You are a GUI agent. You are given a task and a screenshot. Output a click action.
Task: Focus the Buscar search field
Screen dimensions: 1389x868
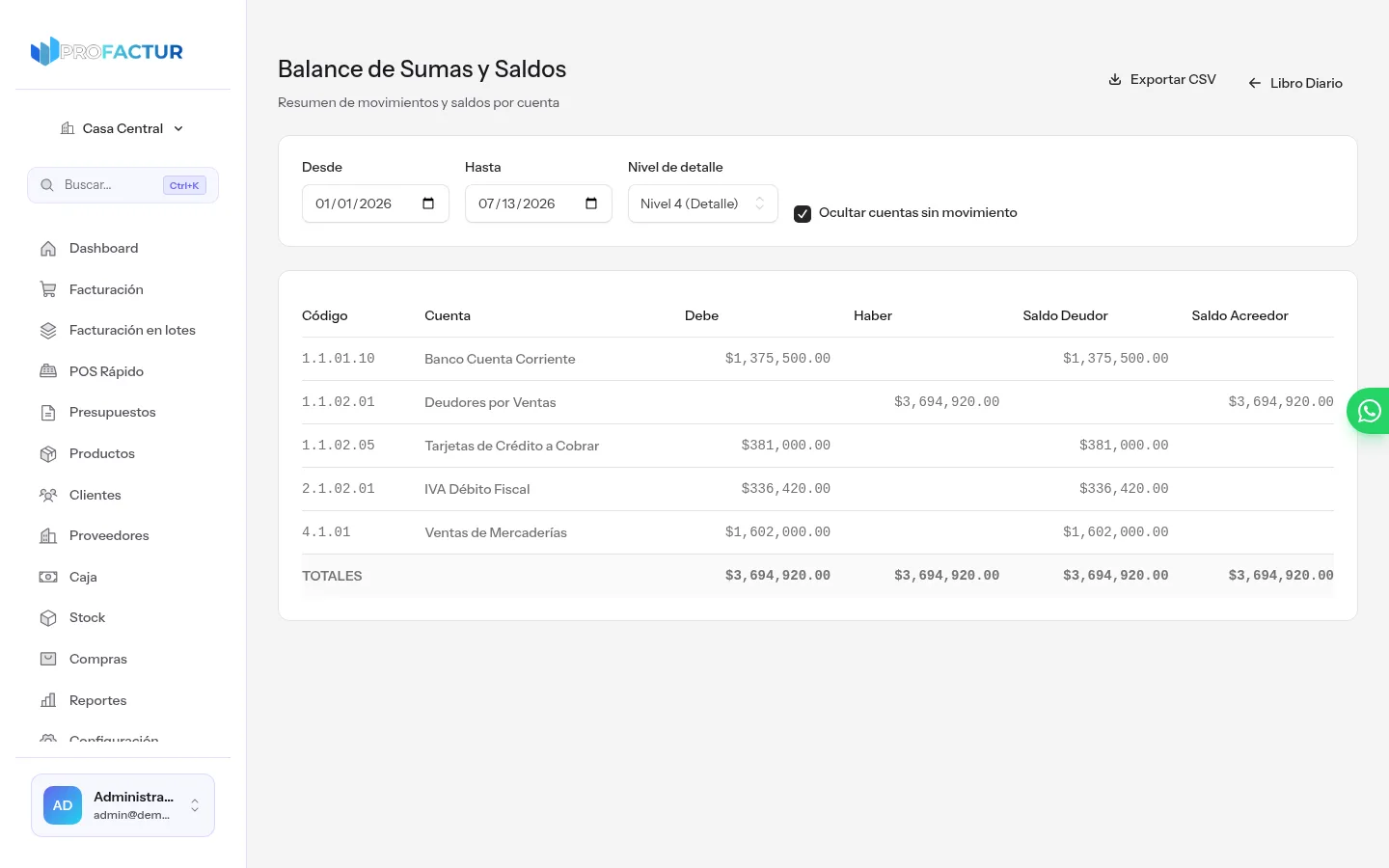point(123,185)
